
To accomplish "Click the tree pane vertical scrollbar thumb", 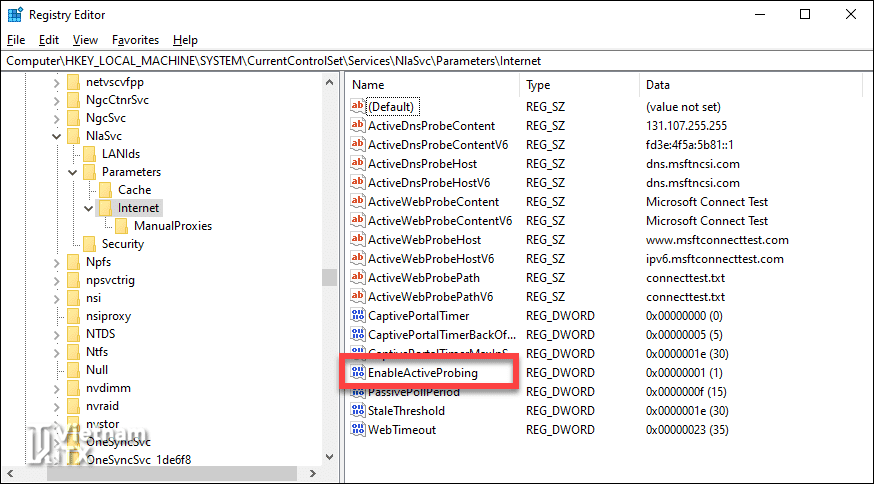I will 329,277.
